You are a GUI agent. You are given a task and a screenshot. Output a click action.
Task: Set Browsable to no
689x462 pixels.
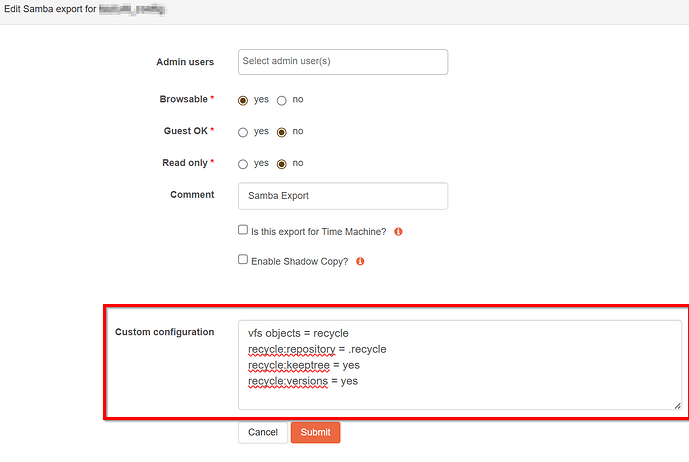click(x=281, y=101)
